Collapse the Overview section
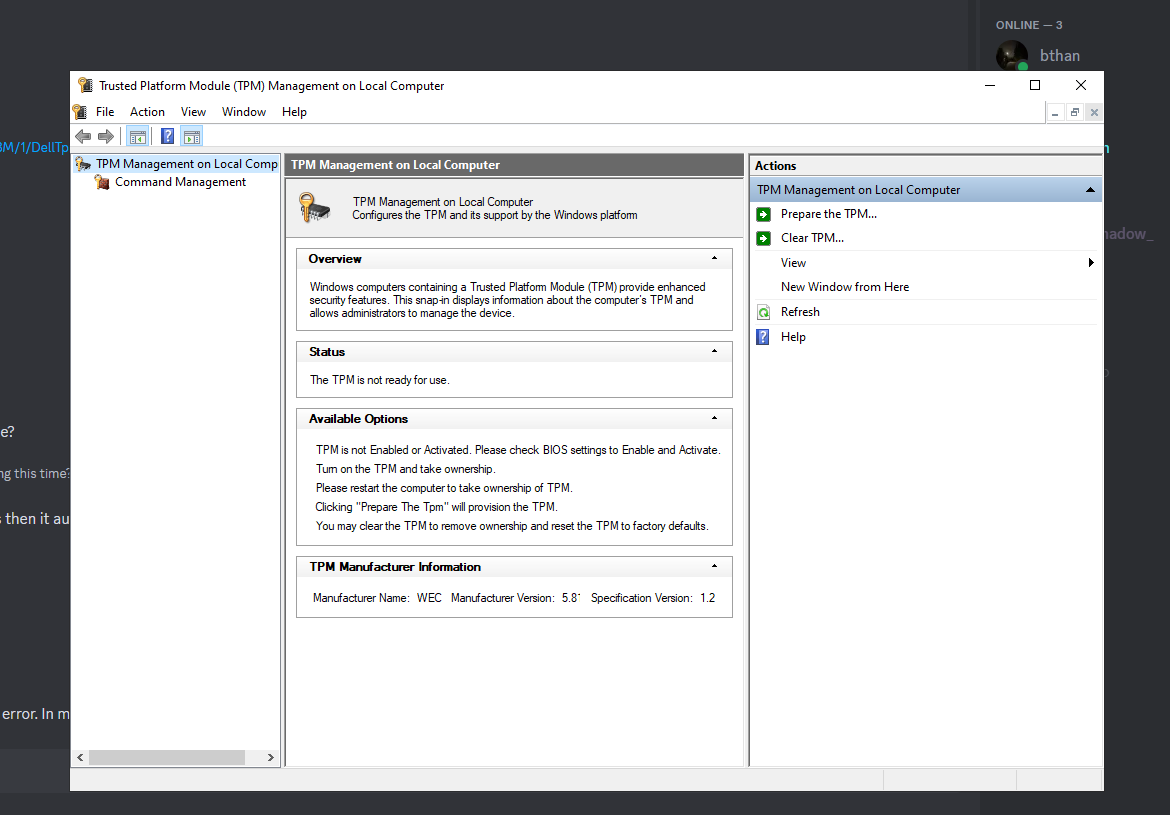Image resolution: width=1170 pixels, height=815 pixels. [714, 258]
